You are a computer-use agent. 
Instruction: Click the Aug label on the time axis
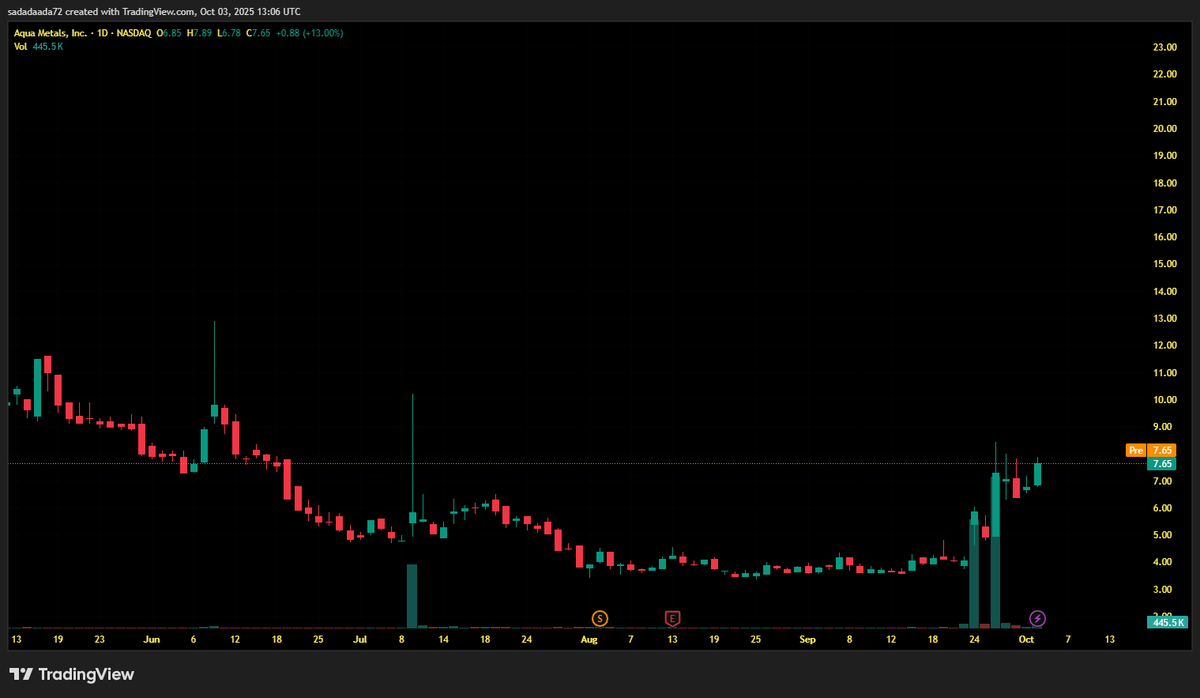point(589,638)
